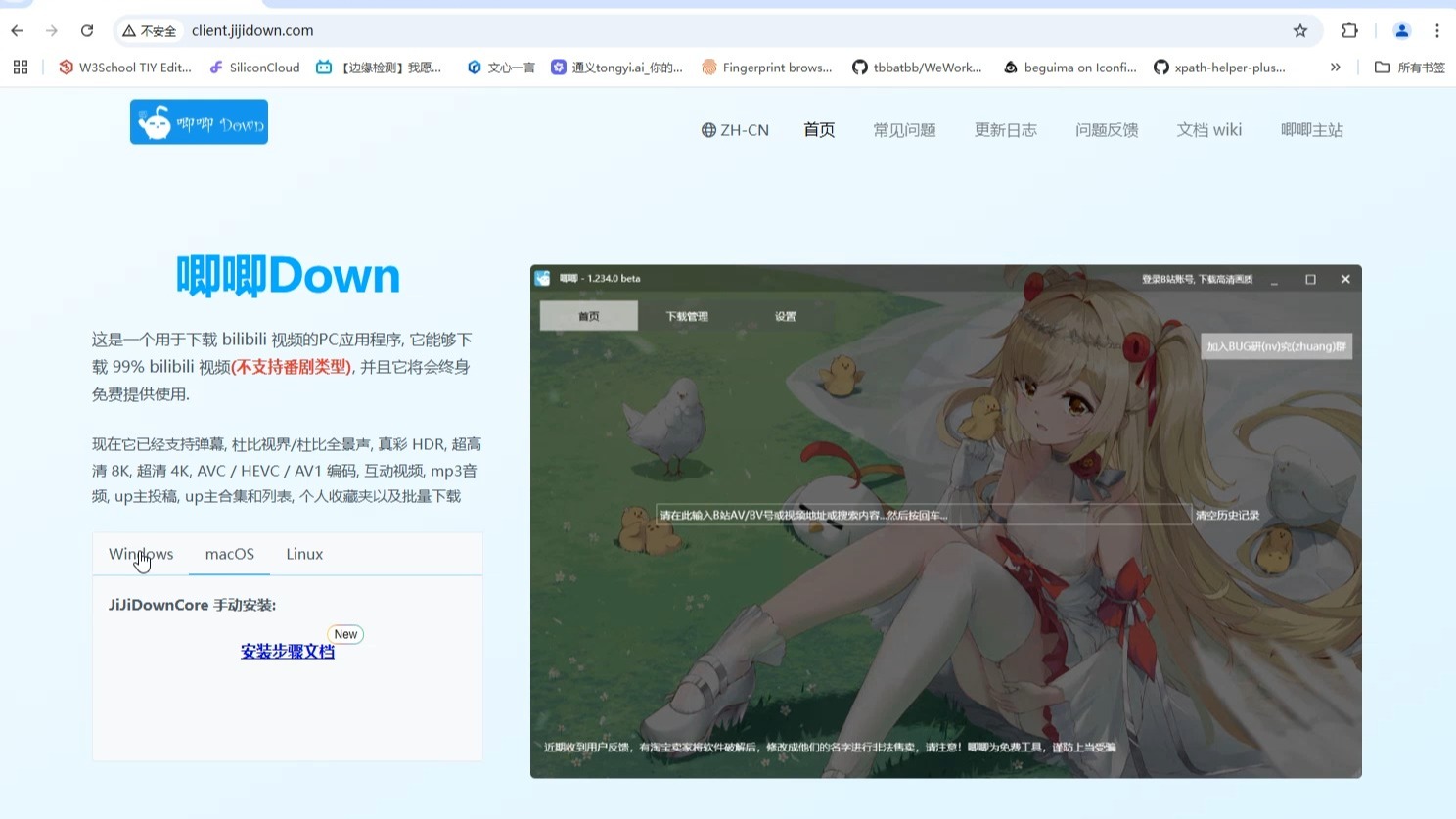The height and width of the screenshot is (819, 1456).
Task: Reload the current page
Action: (x=87, y=30)
